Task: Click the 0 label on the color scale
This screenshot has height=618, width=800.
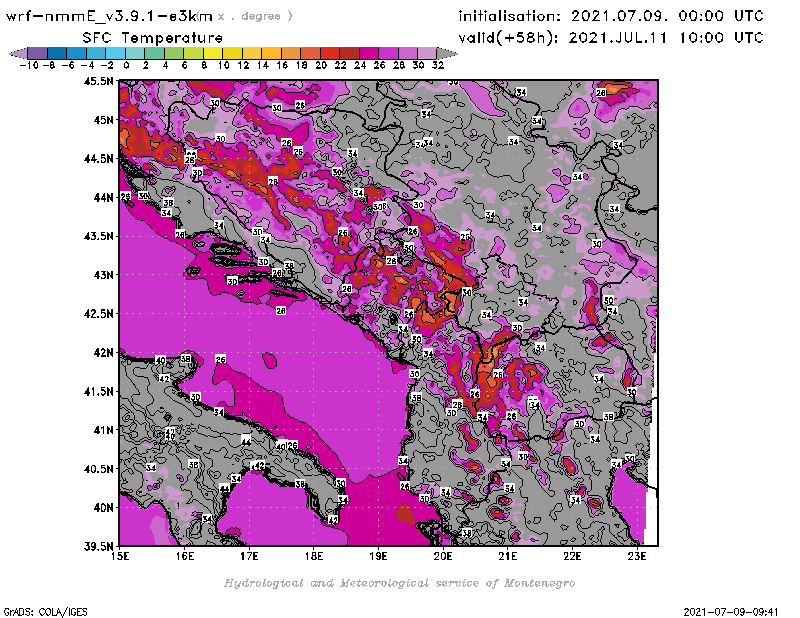Action: pyautogui.click(x=126, y=65)
